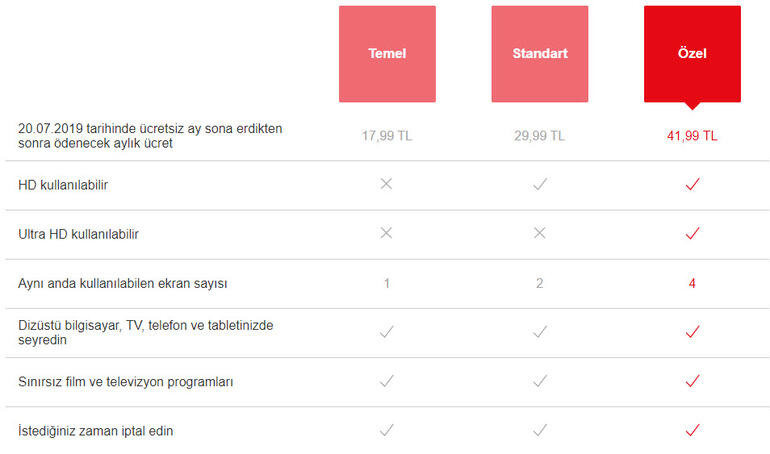
Task: Choose the Standart plan box
Action: (539, 54)
